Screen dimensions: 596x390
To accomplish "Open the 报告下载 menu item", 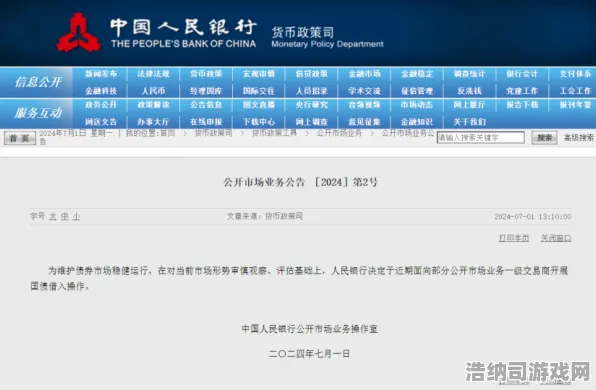I will point(522,105).
